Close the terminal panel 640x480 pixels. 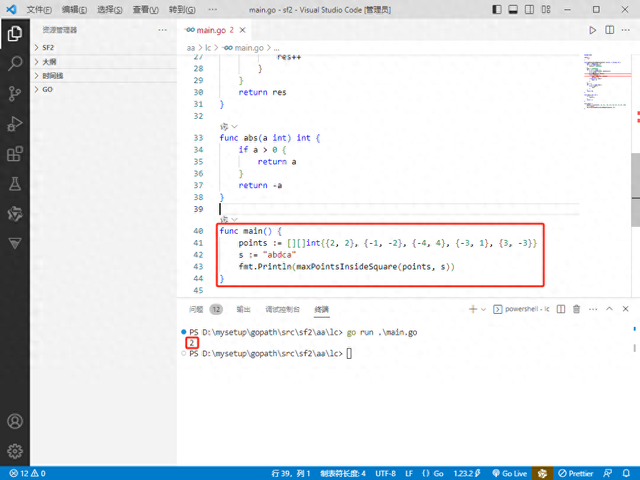point(625,309)
